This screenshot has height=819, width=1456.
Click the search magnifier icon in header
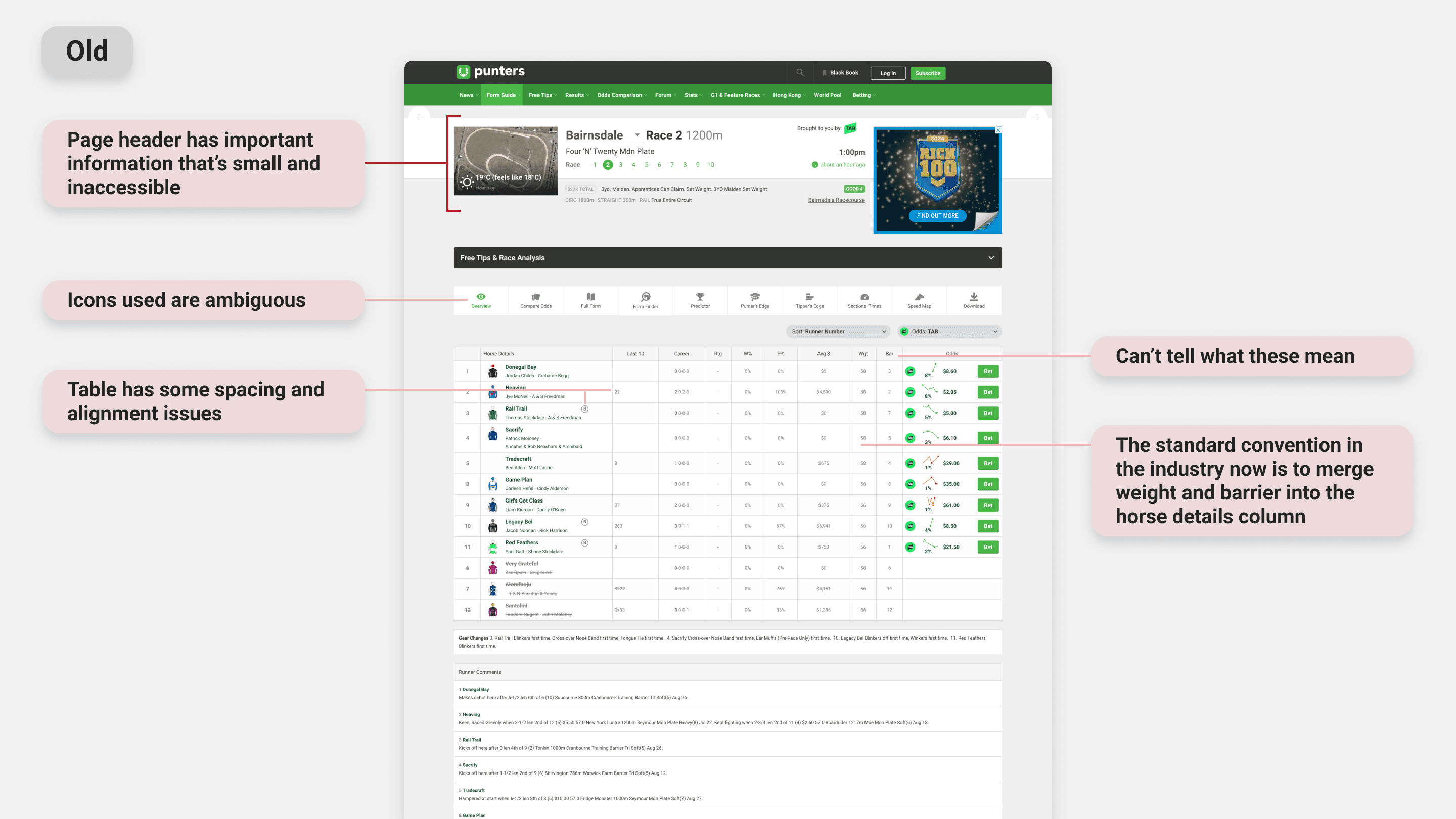[x=800, y=72]
